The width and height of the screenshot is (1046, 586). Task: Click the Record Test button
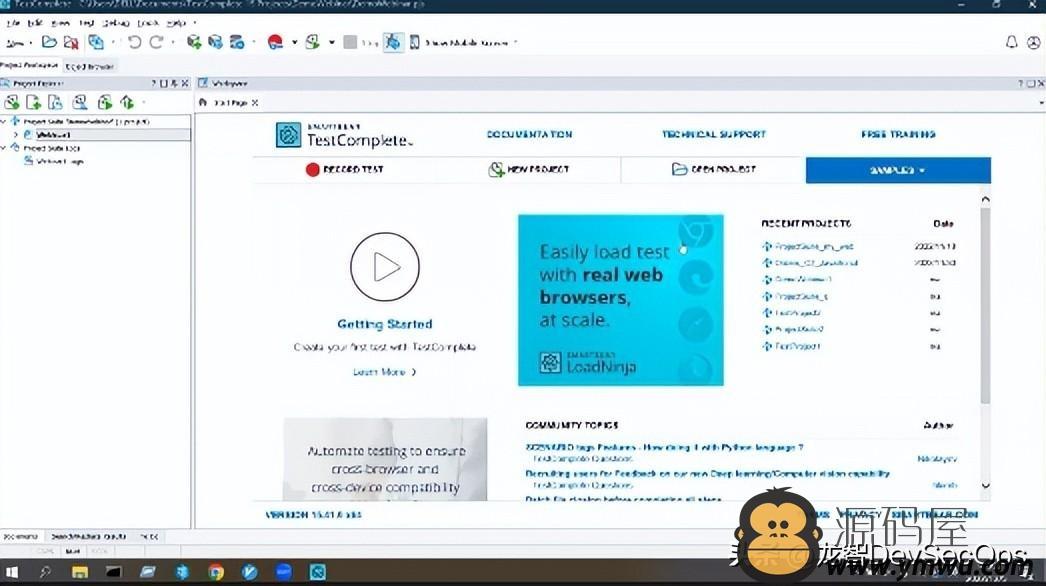pyautogui.click(x=344, y=170)
